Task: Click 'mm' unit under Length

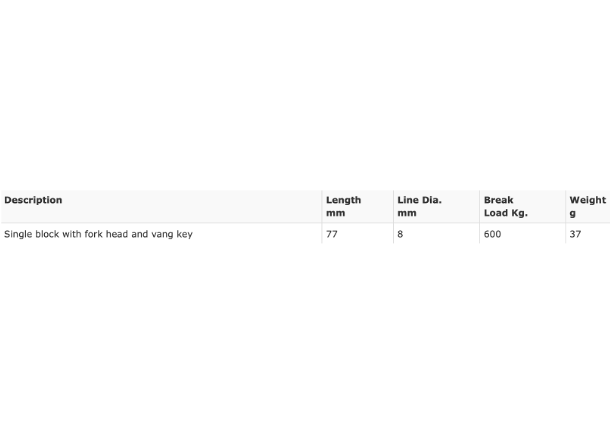Action: click(x=335, y=213)
